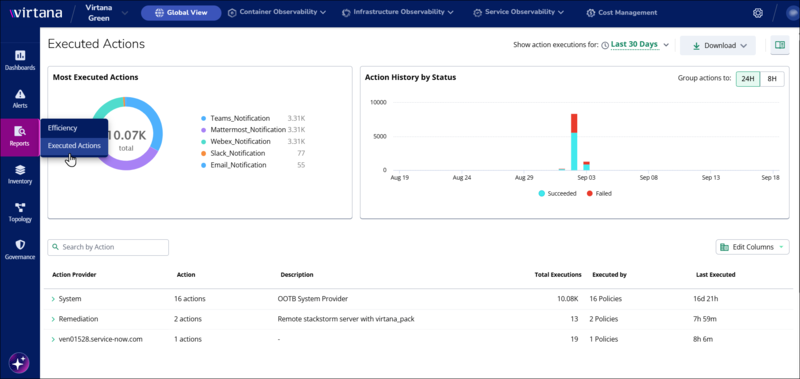Click the donut chart 10.07K total
Image resolution: width=800 pixels, height=379 pixels.
[126, 134]
